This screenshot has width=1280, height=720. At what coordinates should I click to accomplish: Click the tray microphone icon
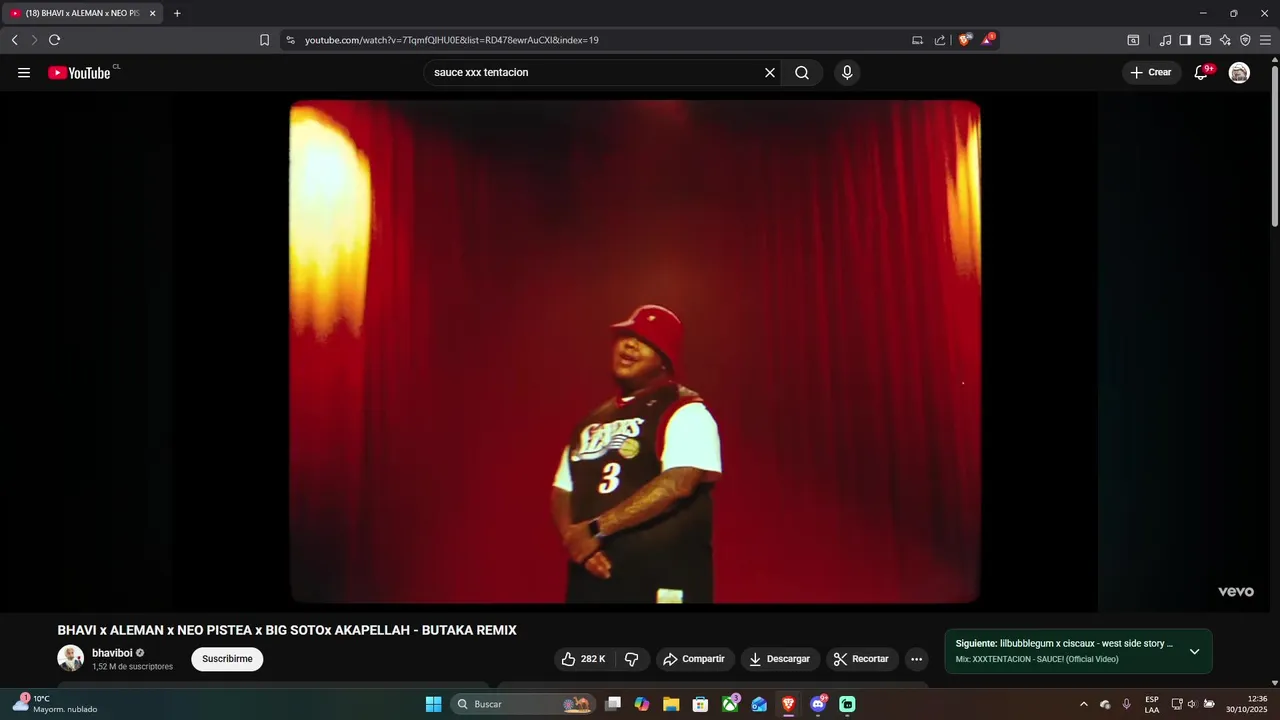pos(1126,704)
